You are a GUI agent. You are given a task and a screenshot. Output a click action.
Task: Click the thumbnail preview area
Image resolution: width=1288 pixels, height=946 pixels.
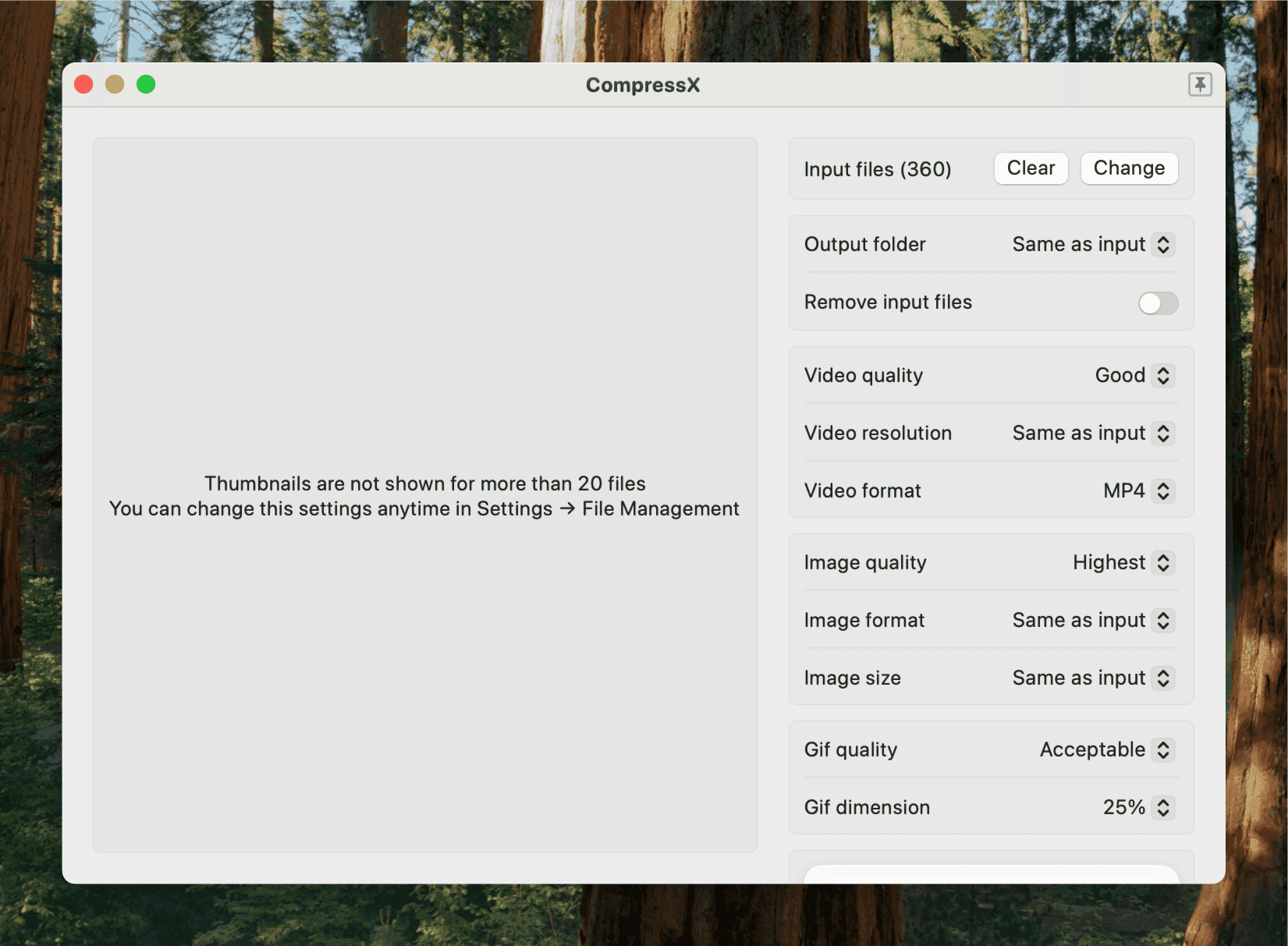tap(425, 495)
